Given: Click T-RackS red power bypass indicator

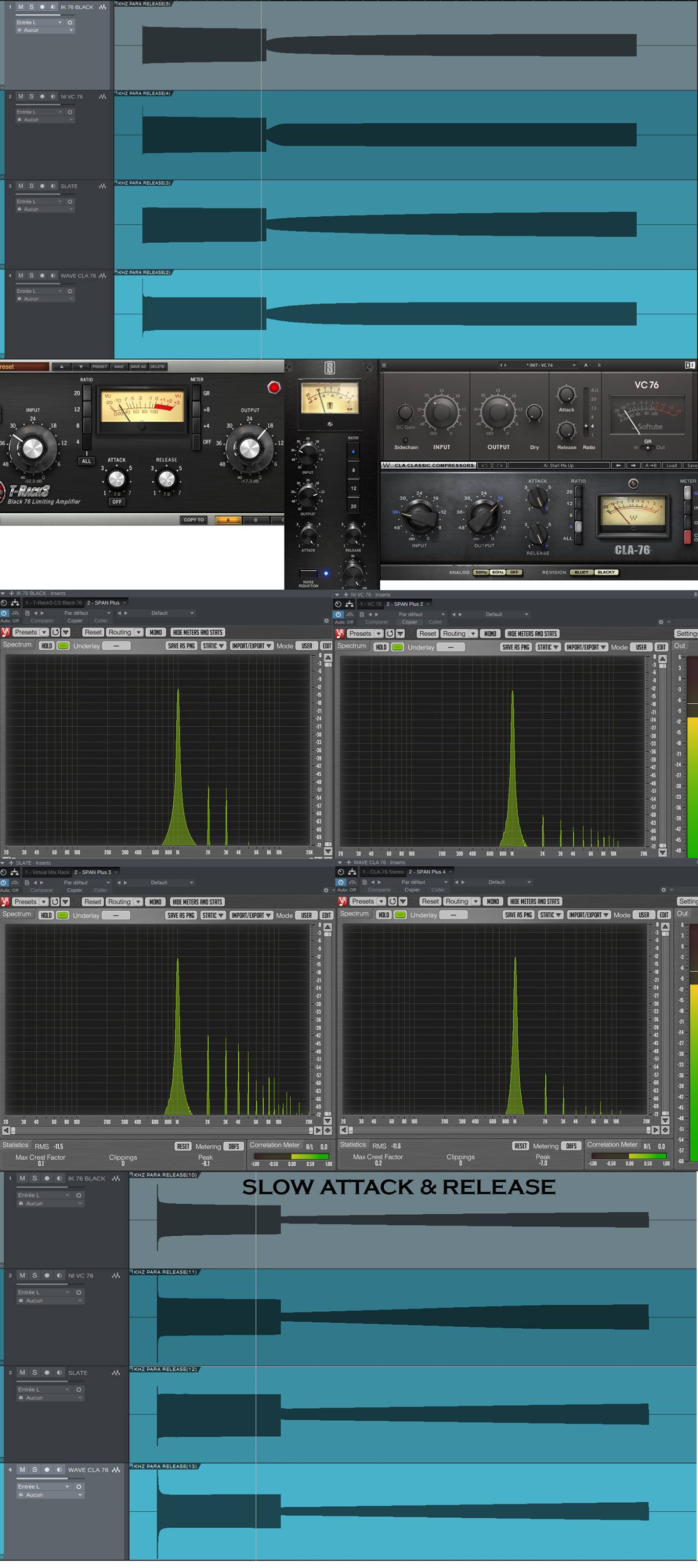Looking at the screenshot, I should pos(274,387).
